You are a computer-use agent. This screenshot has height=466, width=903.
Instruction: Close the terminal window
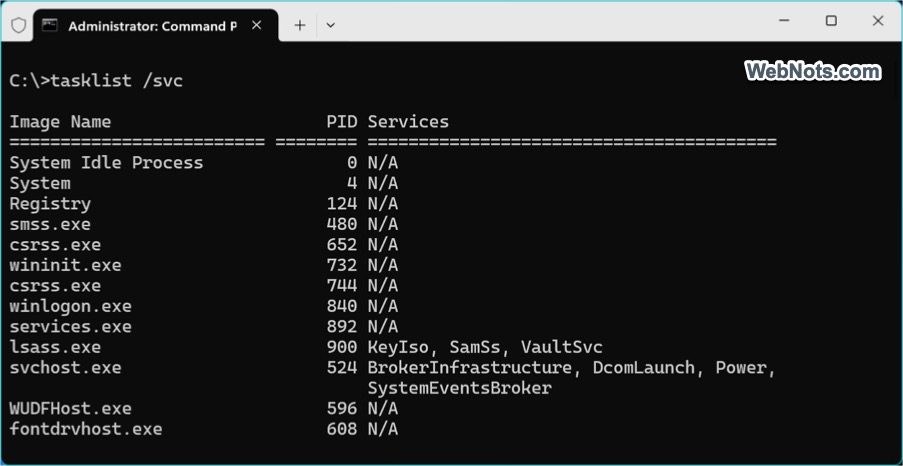click(x=878, y=21)
